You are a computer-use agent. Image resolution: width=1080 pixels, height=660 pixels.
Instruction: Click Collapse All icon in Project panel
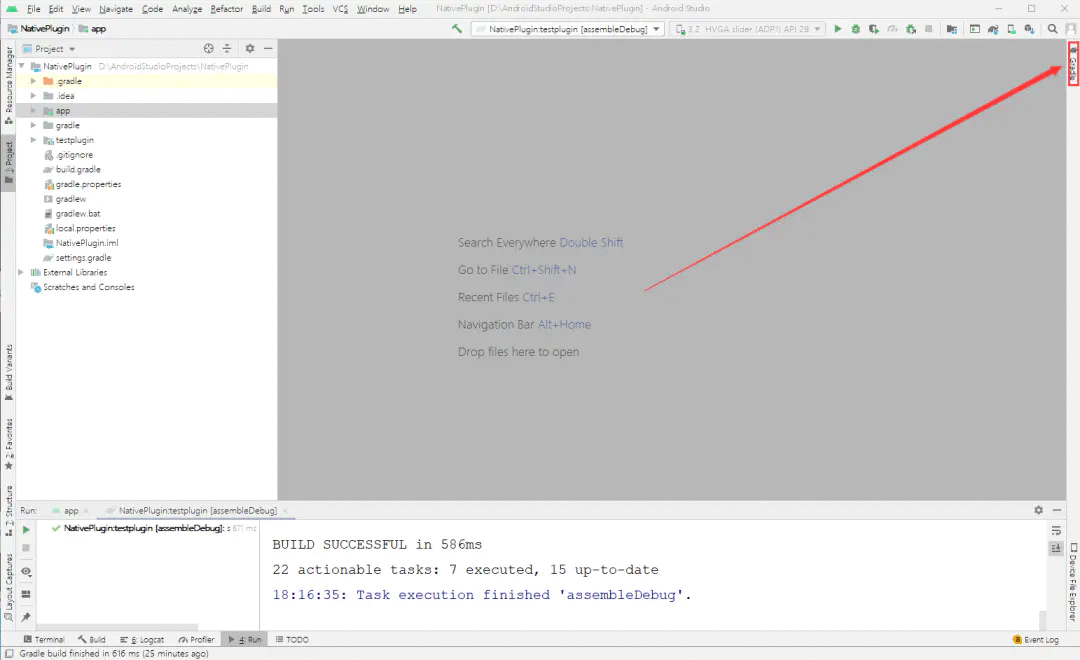click(227, 48)
